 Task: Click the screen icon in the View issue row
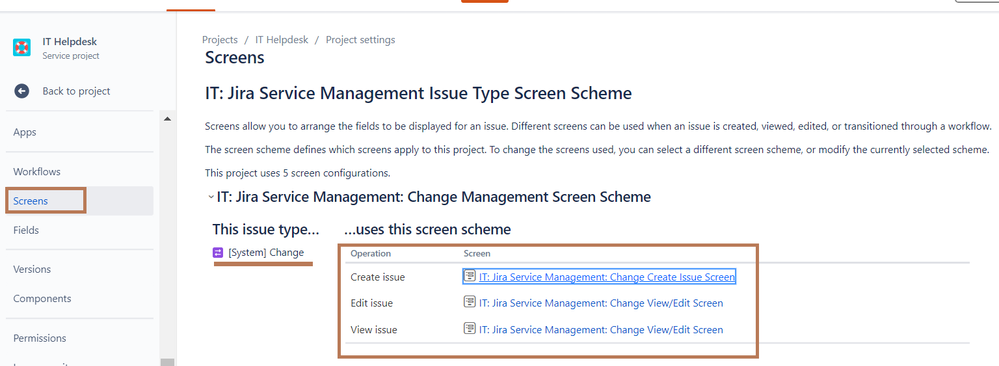tap(470, 329)
